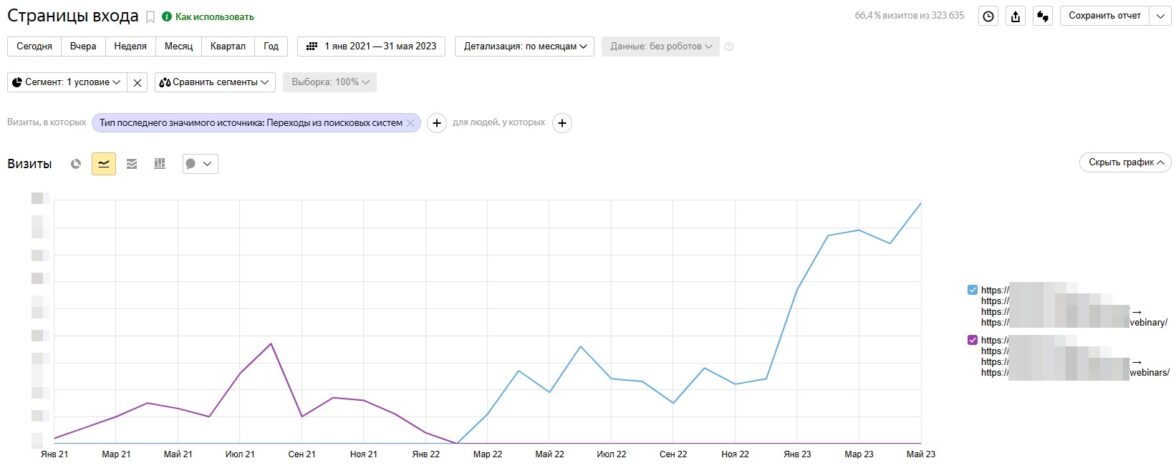This screenshot has width=1176, height=468.
Task: Clear the segment with the X button
Action: (138, 82)
